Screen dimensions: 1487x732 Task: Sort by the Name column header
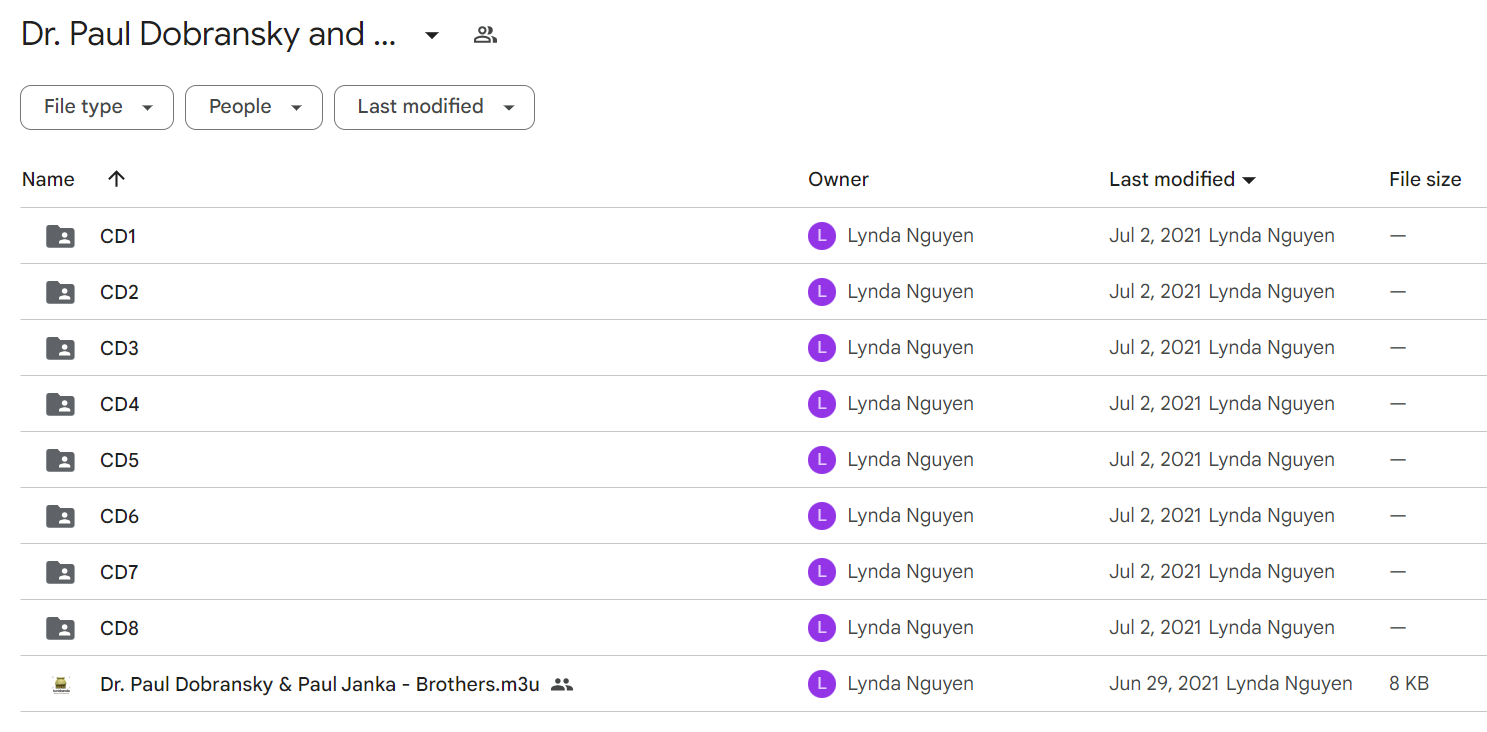coord(48,179)
